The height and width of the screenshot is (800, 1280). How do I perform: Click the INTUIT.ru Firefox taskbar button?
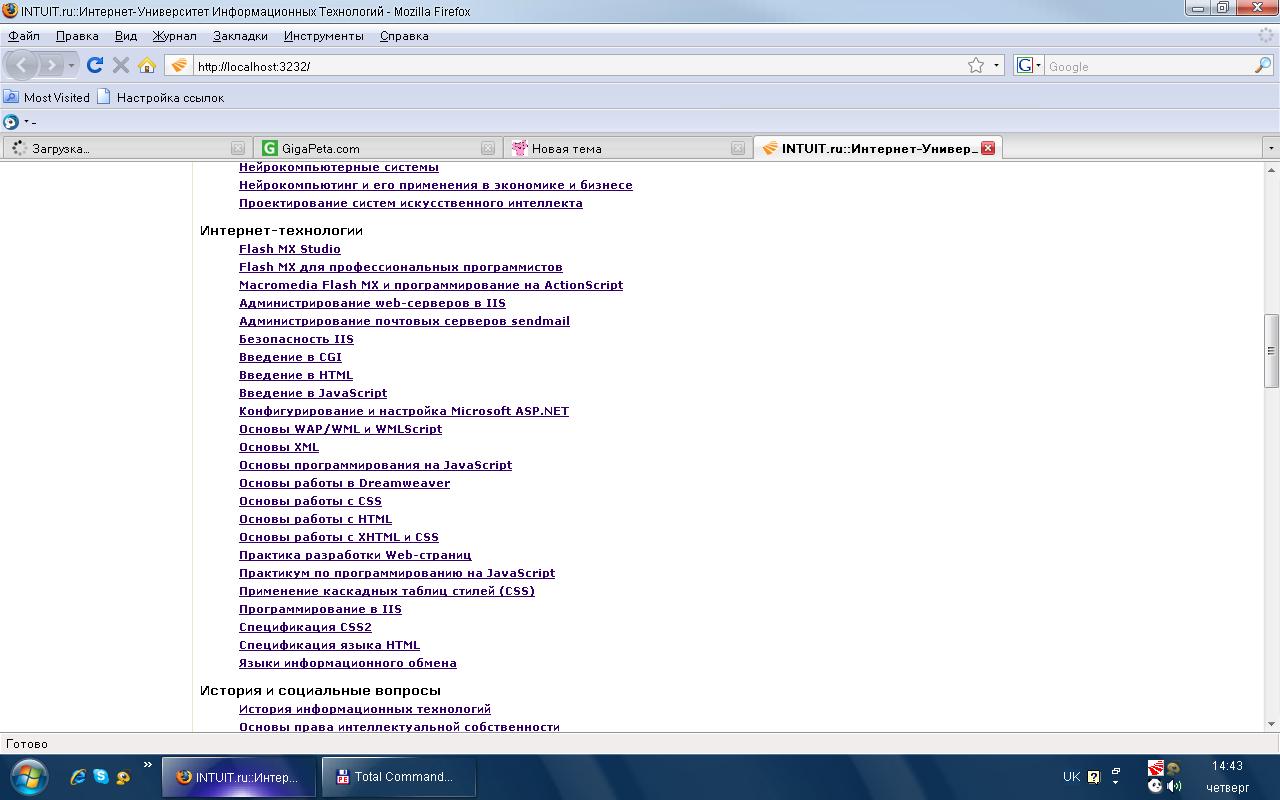[x=239, y=777]
